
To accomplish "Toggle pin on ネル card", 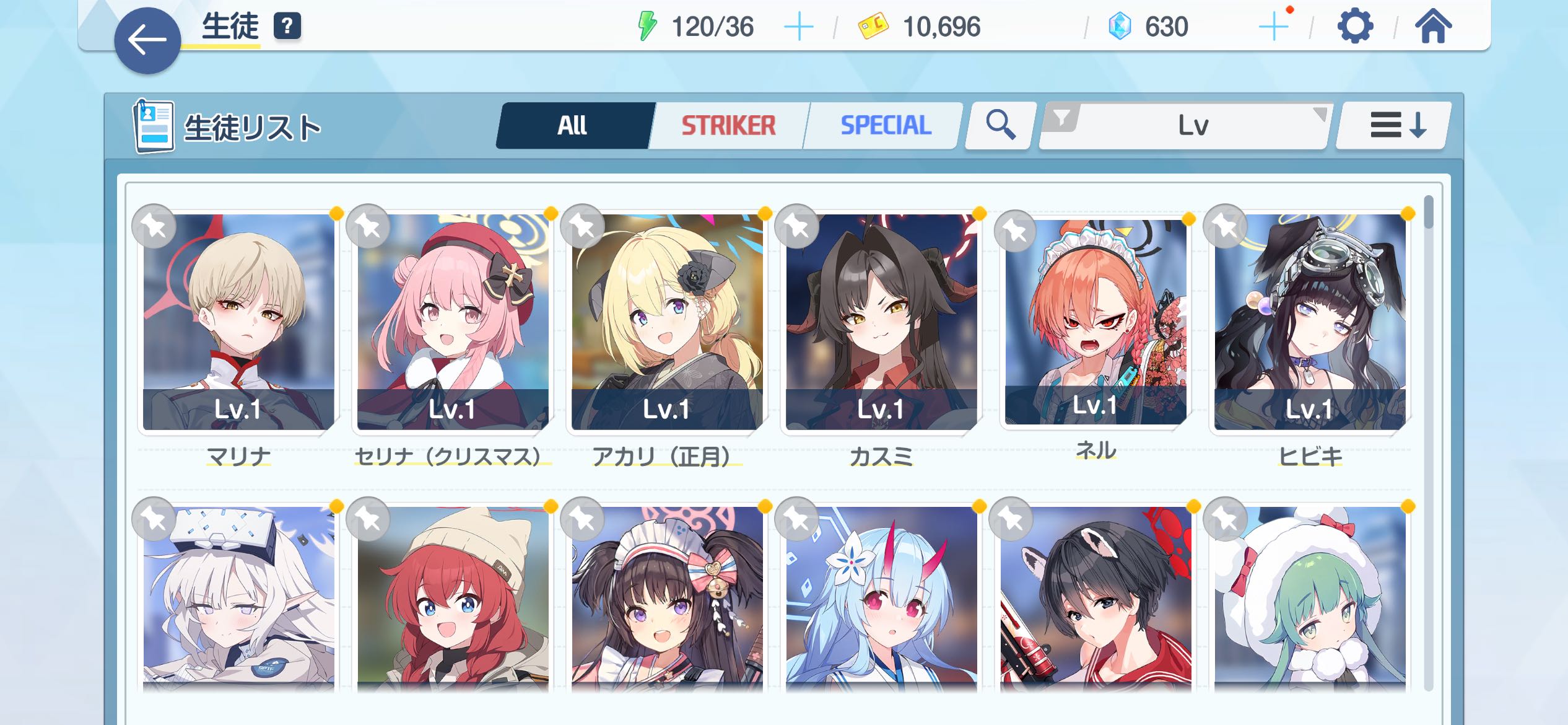I will tap(1016, 231).
